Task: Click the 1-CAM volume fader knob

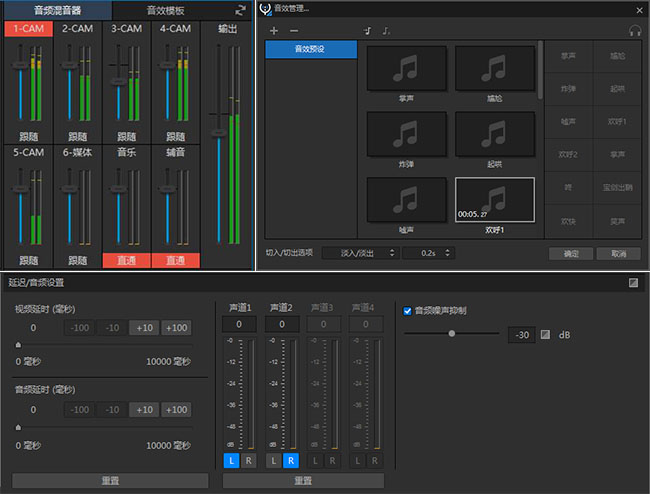Action: 20,65
